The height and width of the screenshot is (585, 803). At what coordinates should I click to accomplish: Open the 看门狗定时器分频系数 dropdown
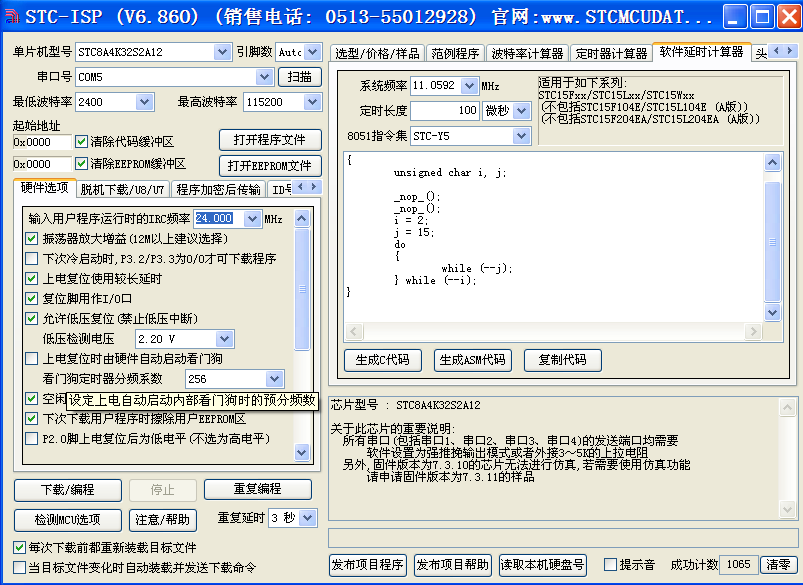coord(274,379)
